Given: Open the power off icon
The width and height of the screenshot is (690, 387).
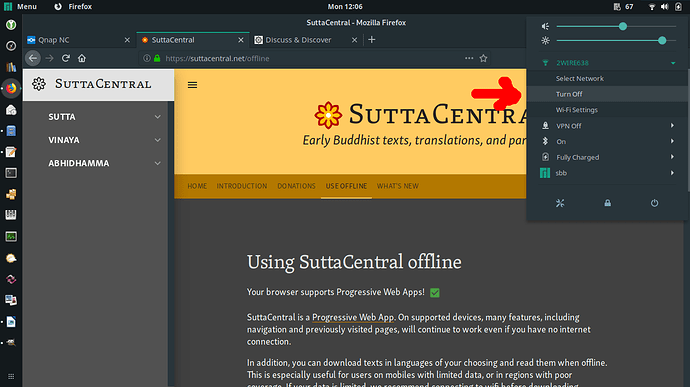Looking at the screenshot, I should [654, 203].
